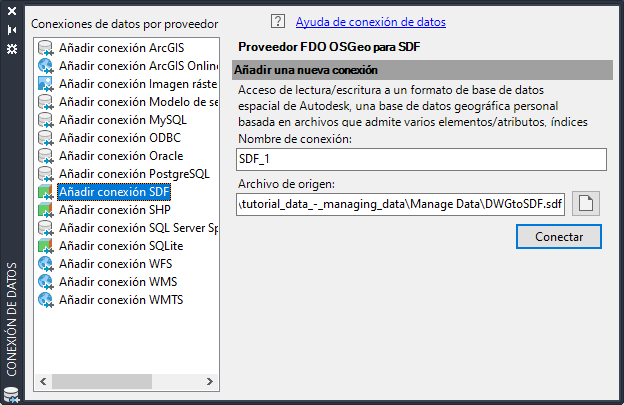Click the Archivo de origen path field
The width and height of the screenshot is (624, 405).
(400, 204)
